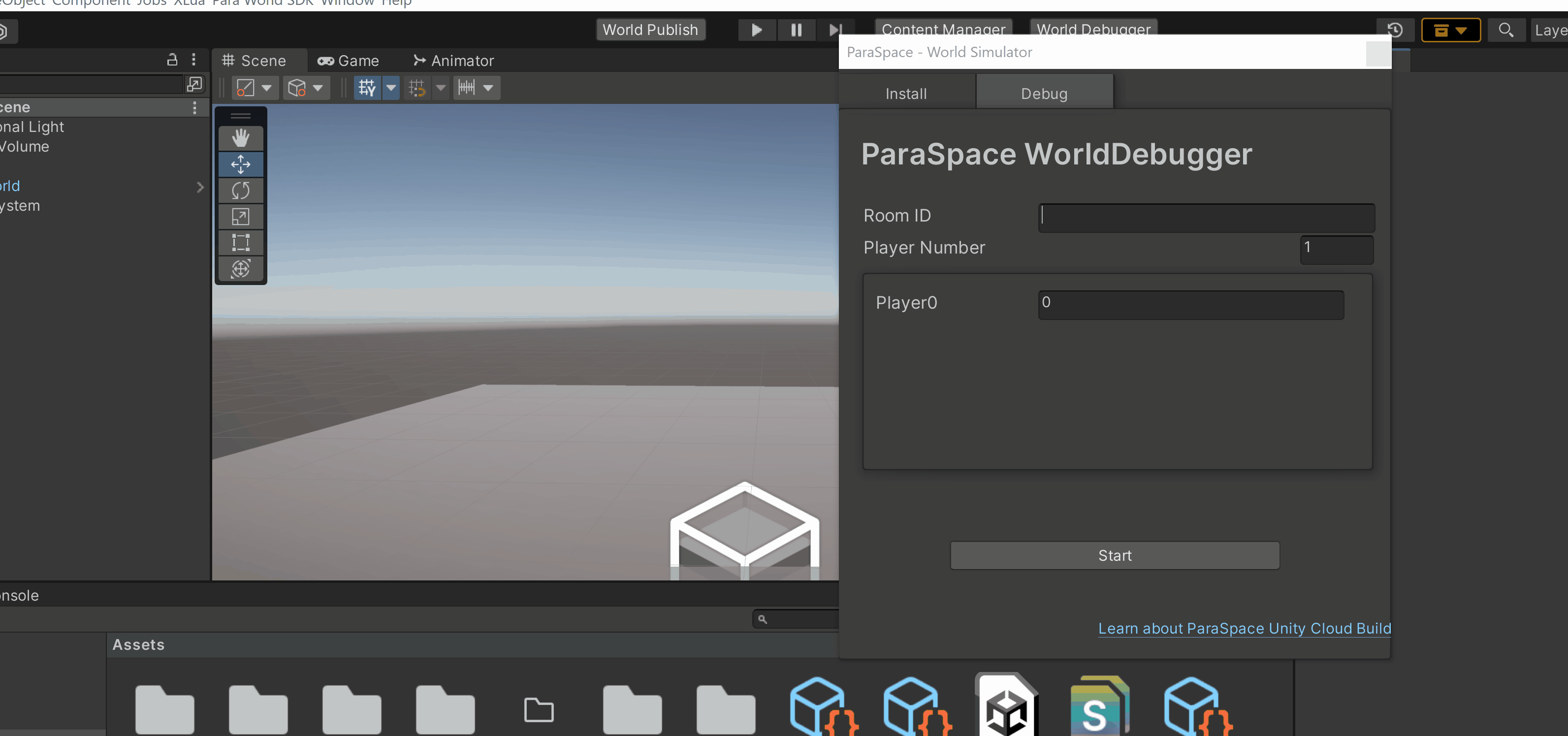Switch to the Install tab

click(906, 94)
